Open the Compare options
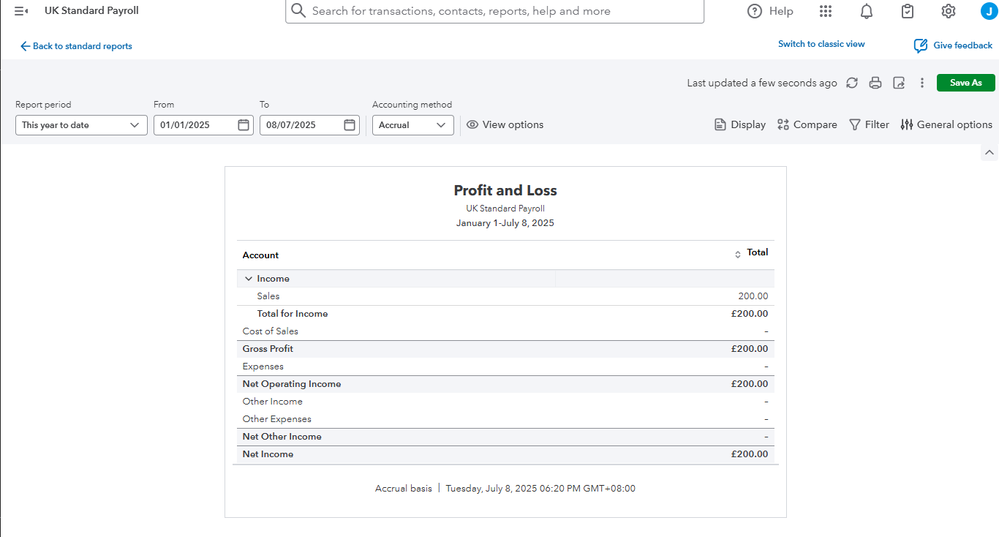Viewport: 999px width, 537px height. click(807, 125)
